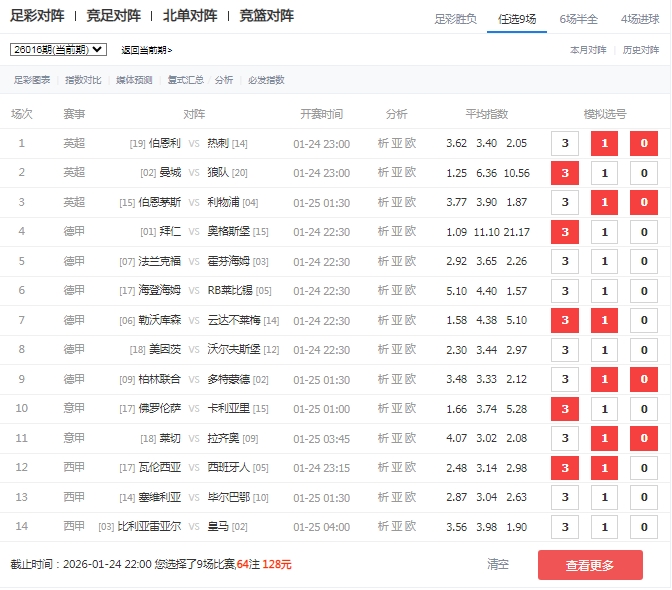
Task: Open the 竞篮对阵 section
Action: click(x=267, y=16)
